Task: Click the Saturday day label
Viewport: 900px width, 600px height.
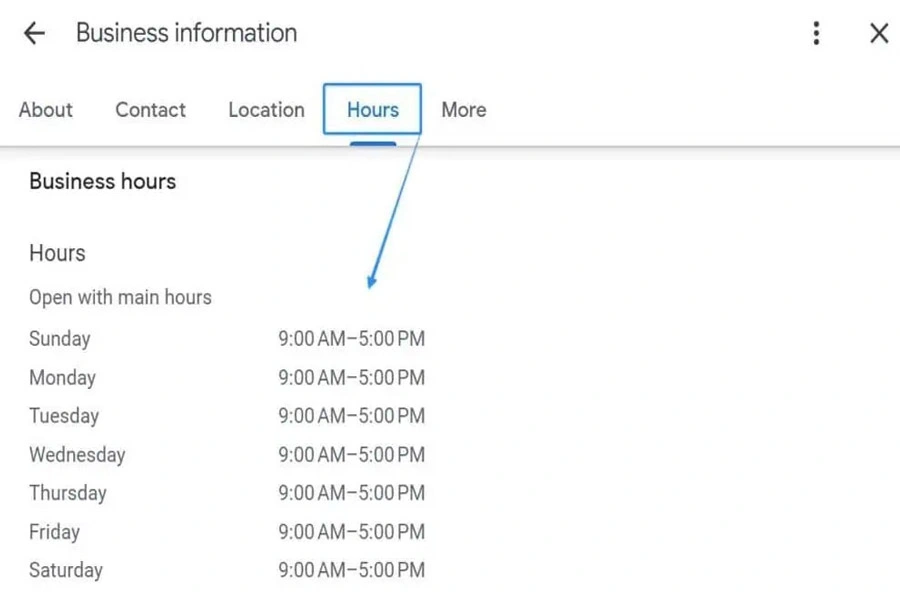Action: click(65, 570)
